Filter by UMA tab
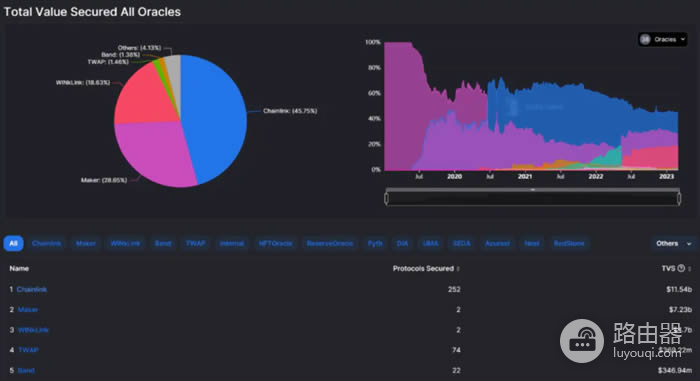The height and width of the screenshot is (381, 700). pyautogui.click(x=430, y=243)
